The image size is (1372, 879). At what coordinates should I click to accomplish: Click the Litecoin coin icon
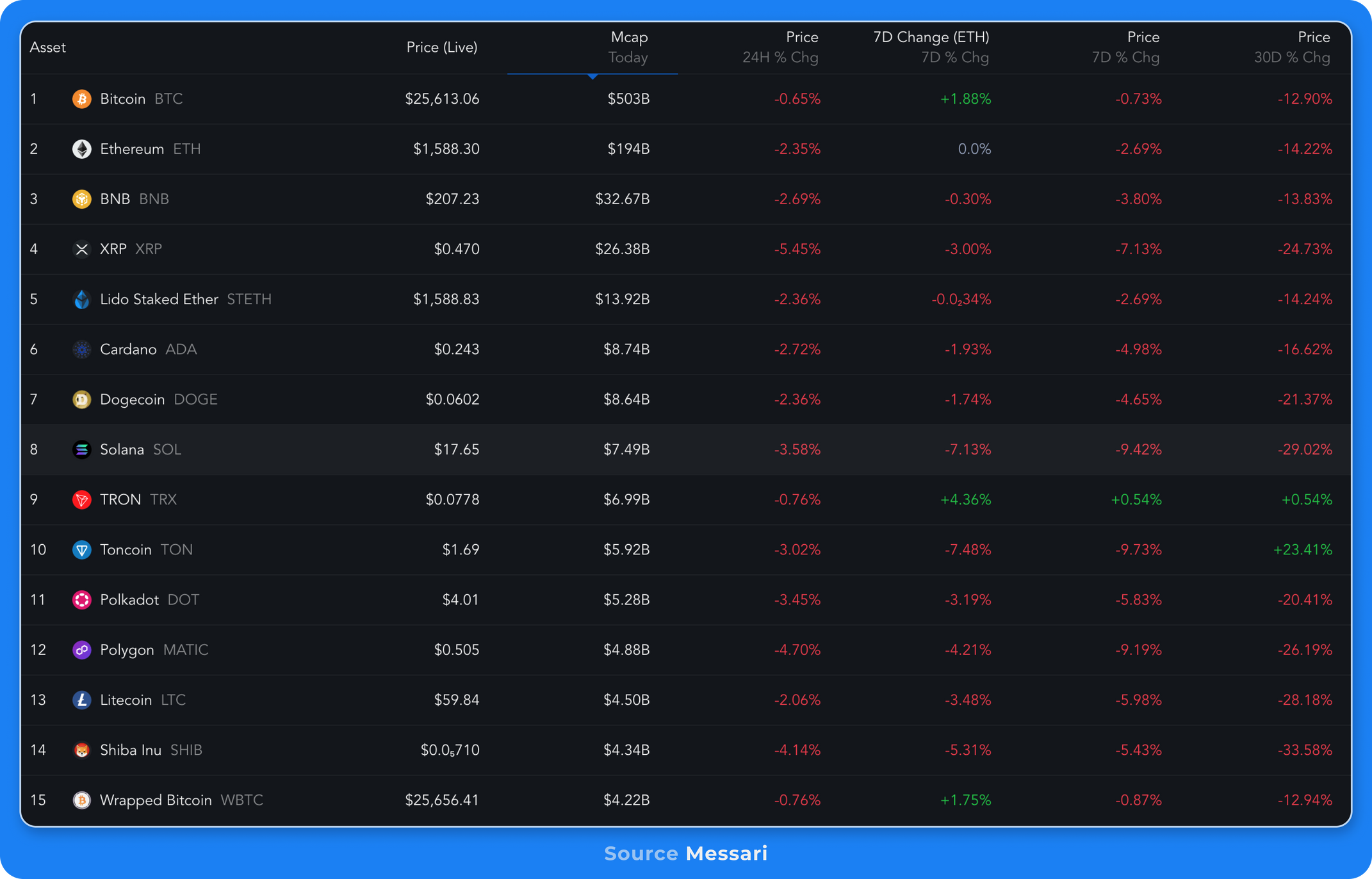(x=81, y=700)
